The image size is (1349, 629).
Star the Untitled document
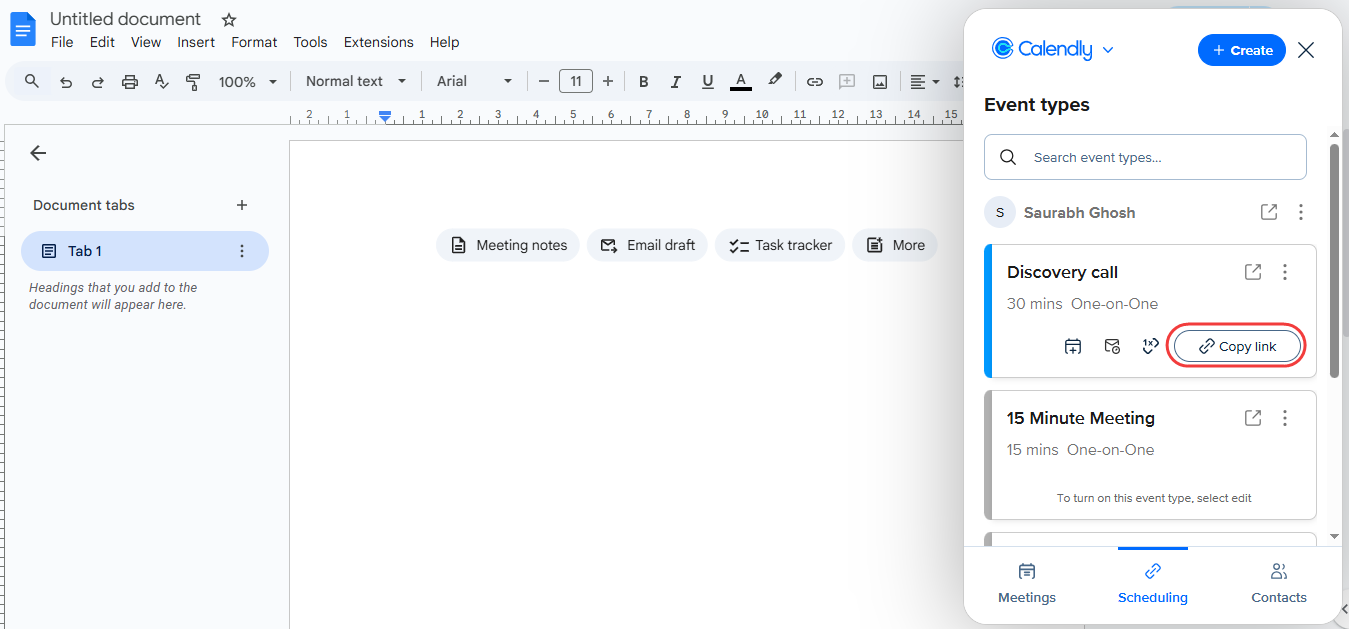tap(229, 20)
